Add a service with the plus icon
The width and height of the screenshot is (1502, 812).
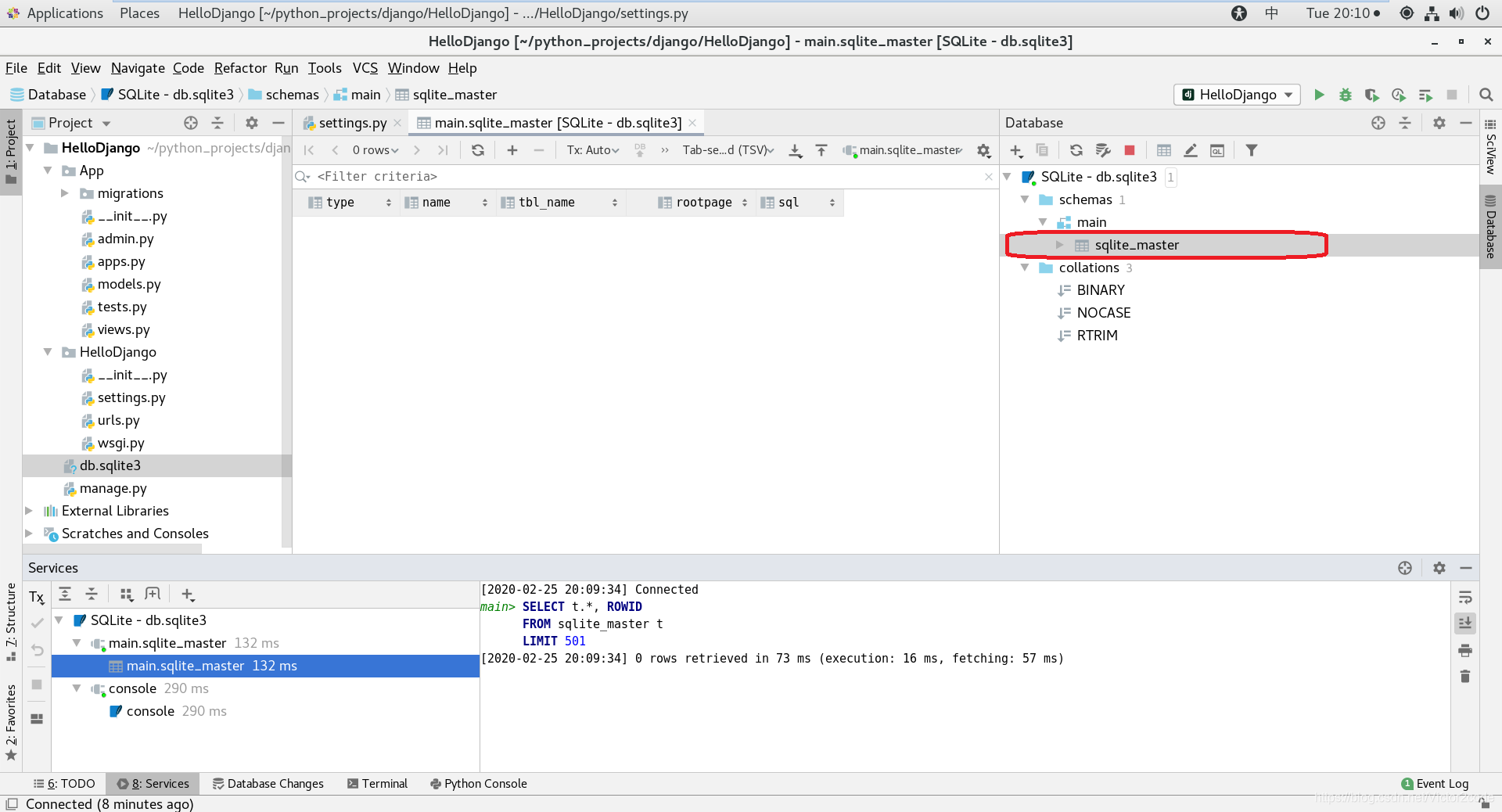(x=188, y=594)
